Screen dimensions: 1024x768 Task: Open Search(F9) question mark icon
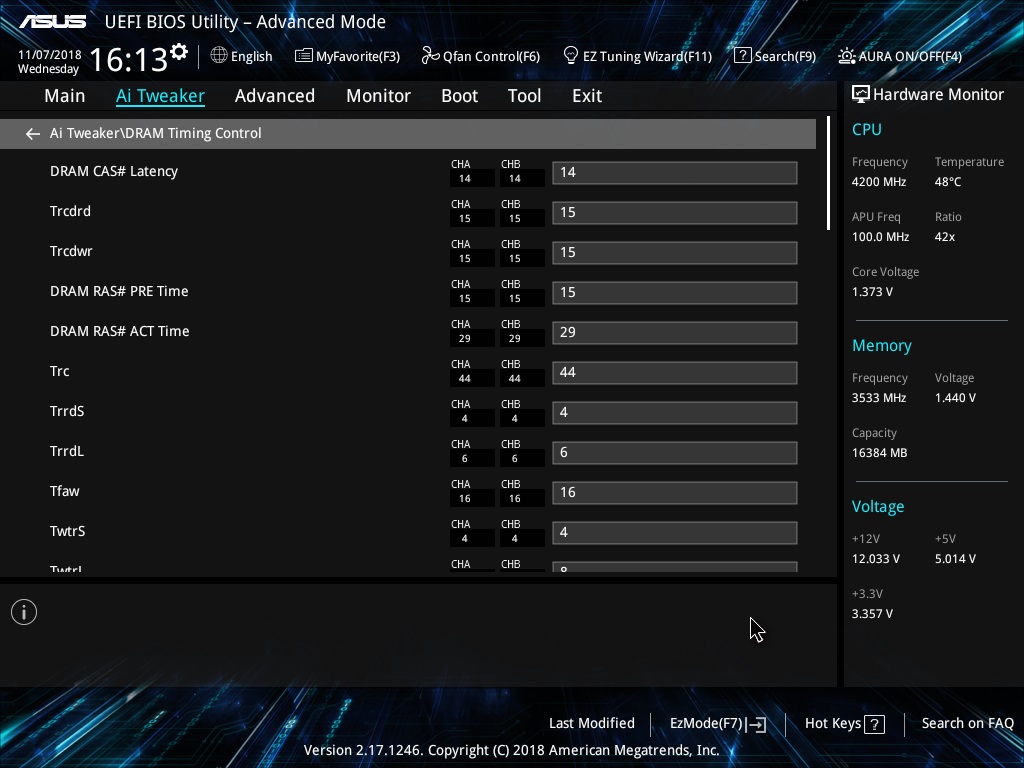coord(742,56)
